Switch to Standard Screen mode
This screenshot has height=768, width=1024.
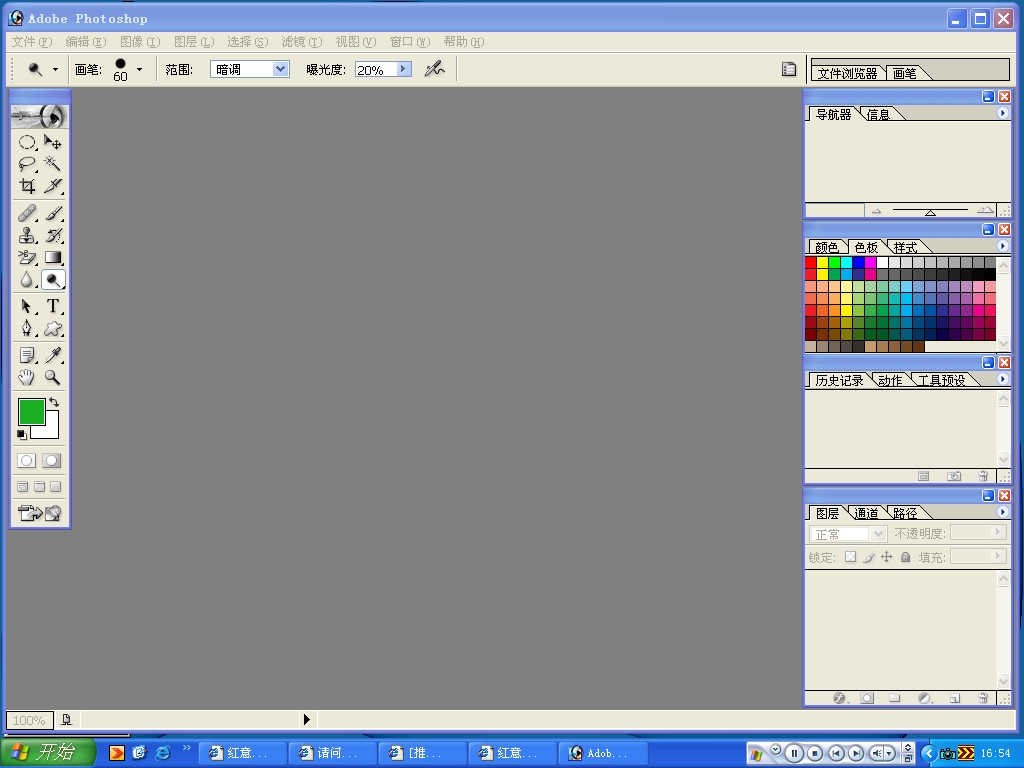tap(23, 487)
